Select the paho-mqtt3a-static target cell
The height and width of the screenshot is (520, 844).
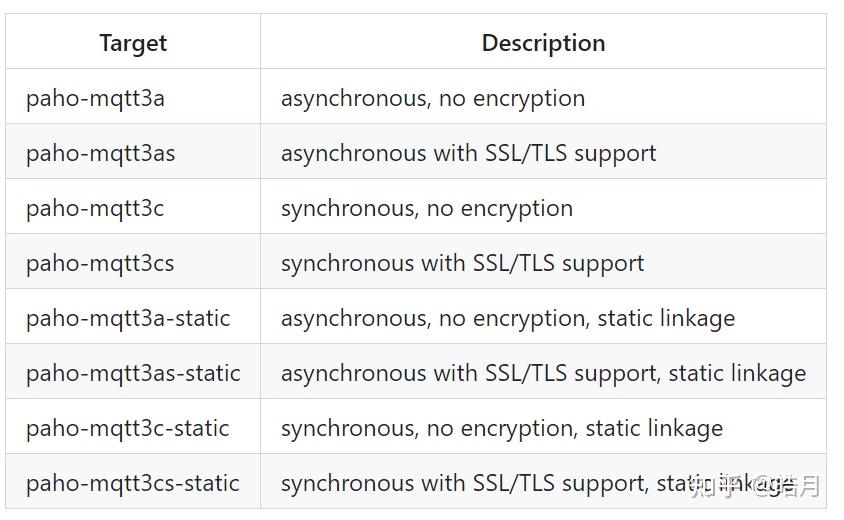[128, 318]
